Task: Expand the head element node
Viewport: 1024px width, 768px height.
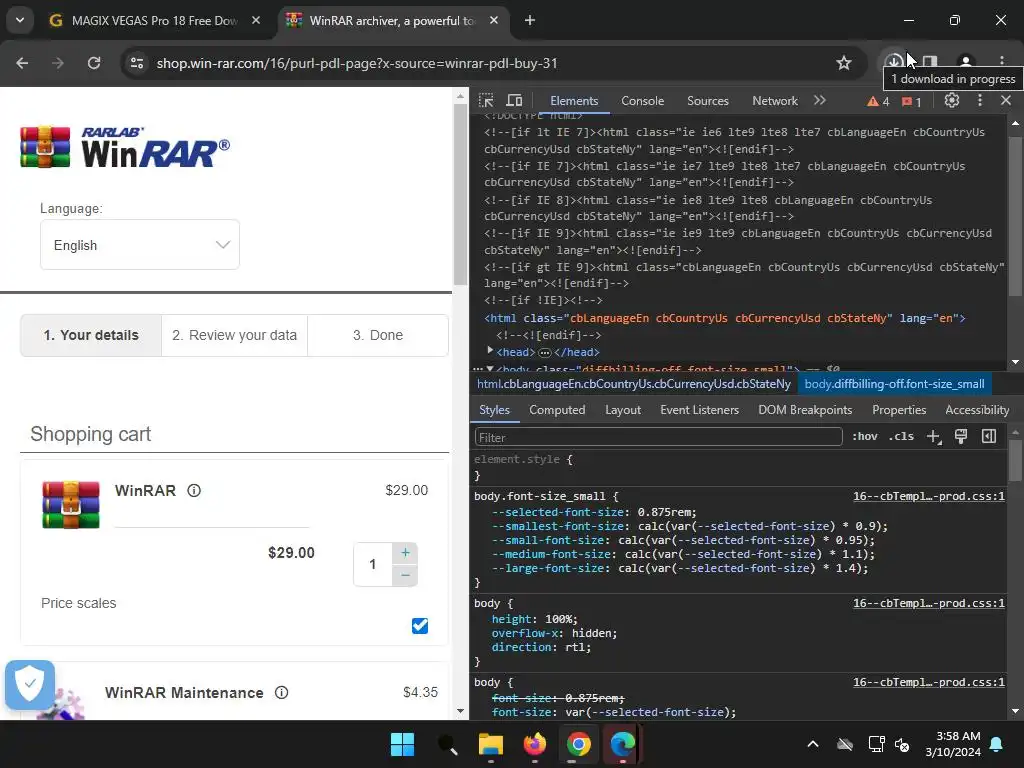Action: pos(490,351)
